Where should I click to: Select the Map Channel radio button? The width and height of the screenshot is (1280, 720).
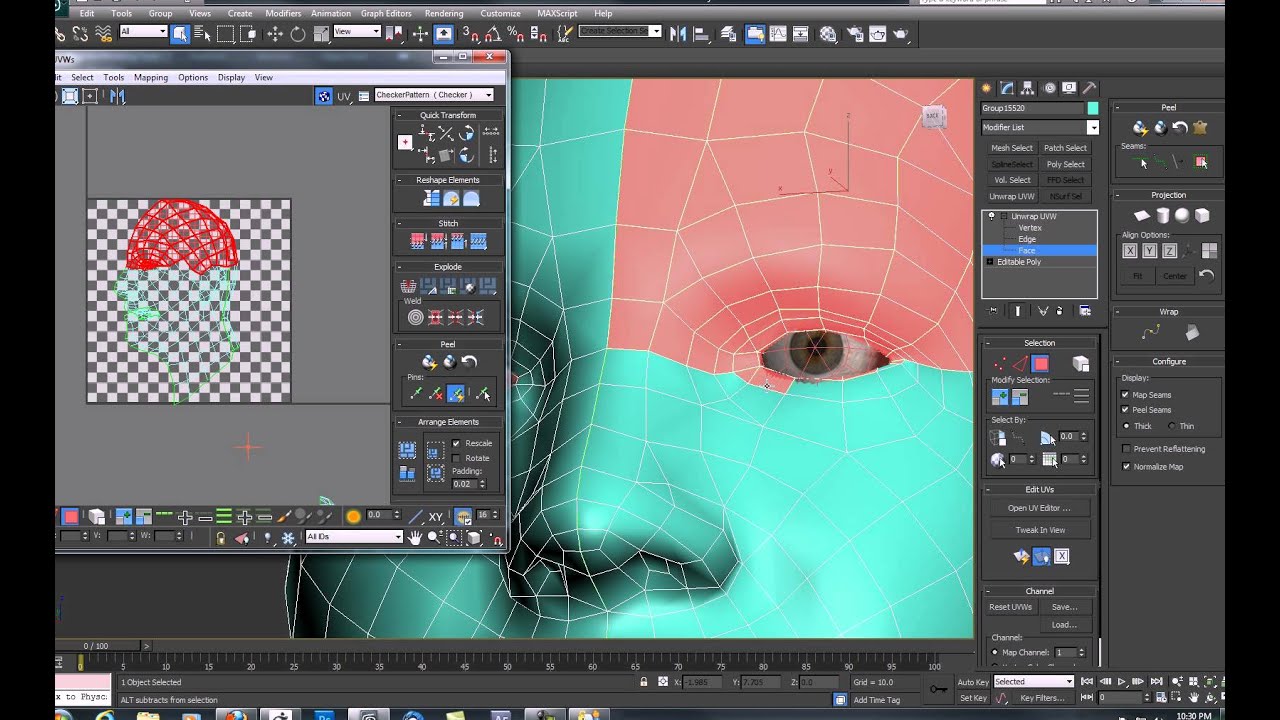tap(995, 652)
